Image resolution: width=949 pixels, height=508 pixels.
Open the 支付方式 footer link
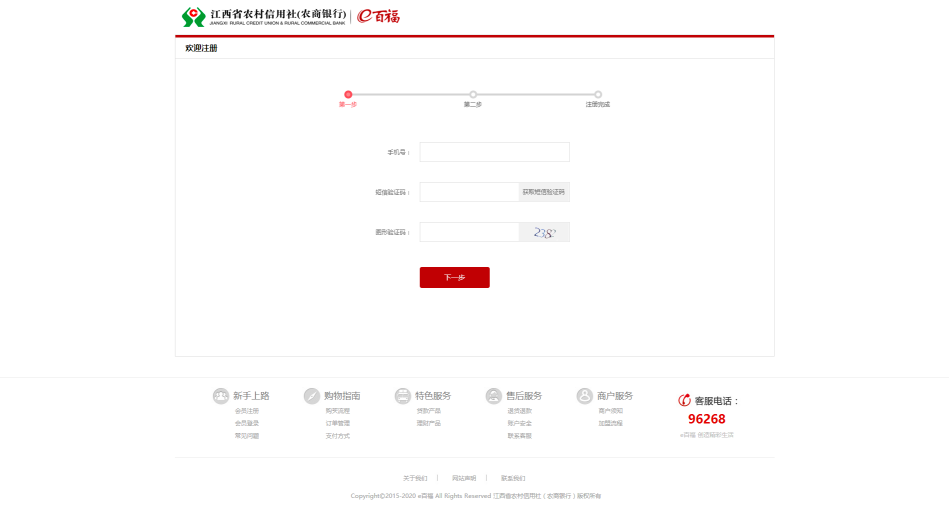pyautogui.click(x=338, y=436)
